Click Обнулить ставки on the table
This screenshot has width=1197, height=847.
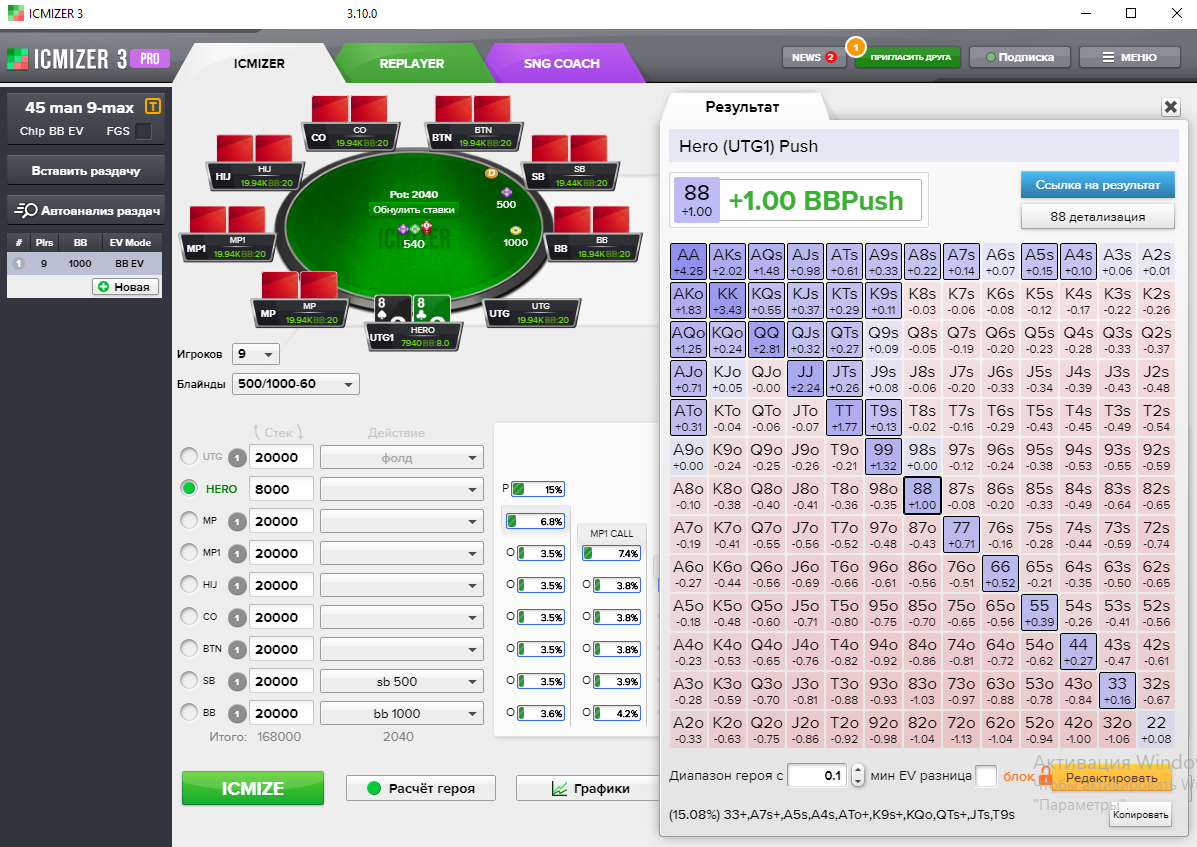414,209
